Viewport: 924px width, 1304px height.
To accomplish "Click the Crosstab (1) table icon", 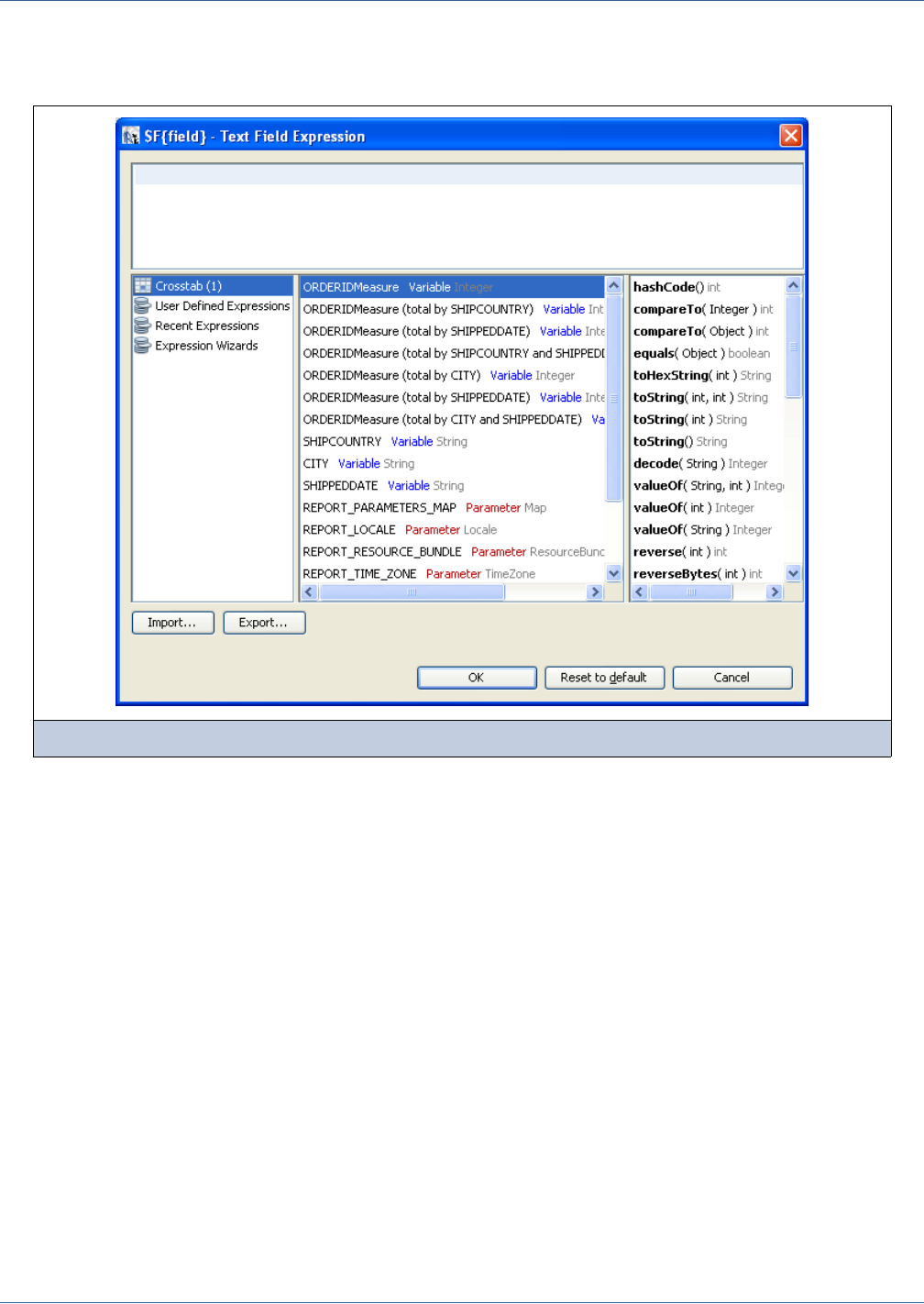I will [143, 286].
